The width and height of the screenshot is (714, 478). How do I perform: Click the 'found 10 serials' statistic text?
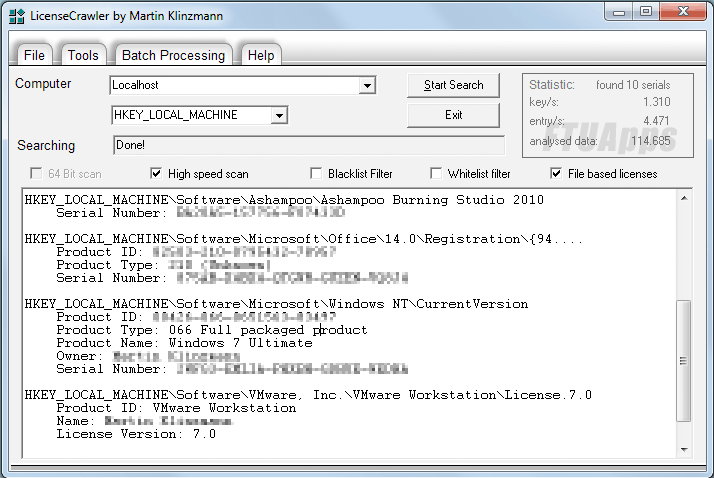[x=633, y=85]
